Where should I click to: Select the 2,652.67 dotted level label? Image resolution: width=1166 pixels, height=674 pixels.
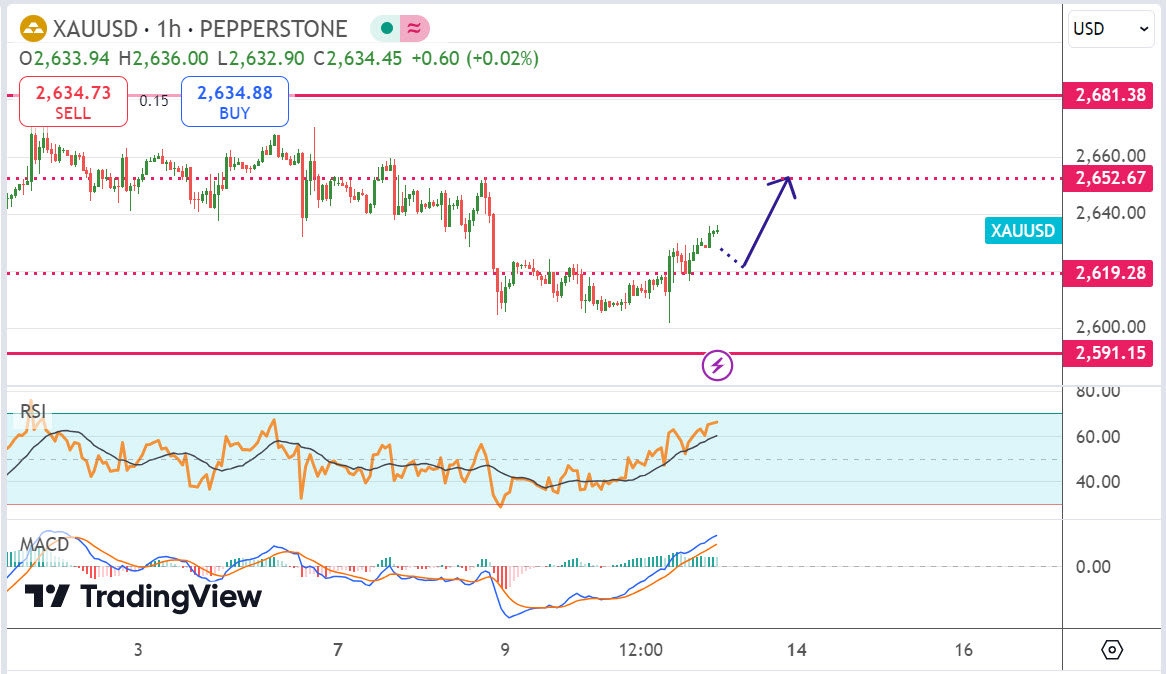pyautogui.click(x=1110, y=179)
